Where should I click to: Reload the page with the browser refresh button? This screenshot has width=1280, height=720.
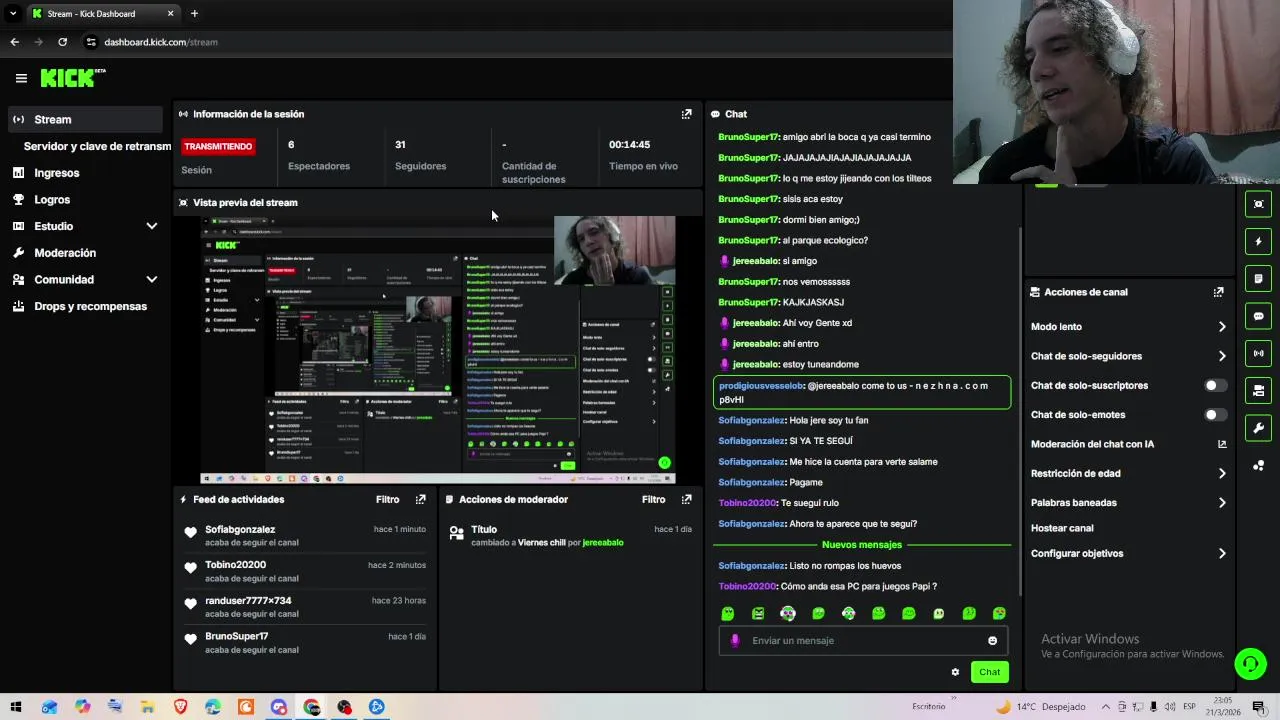click(x=62, y=42)
